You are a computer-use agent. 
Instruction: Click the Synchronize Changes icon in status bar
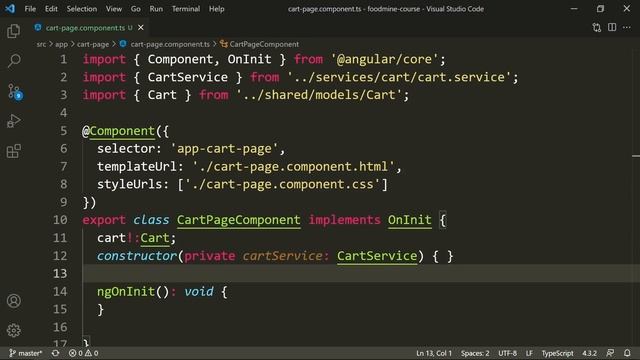coord(55,353)
